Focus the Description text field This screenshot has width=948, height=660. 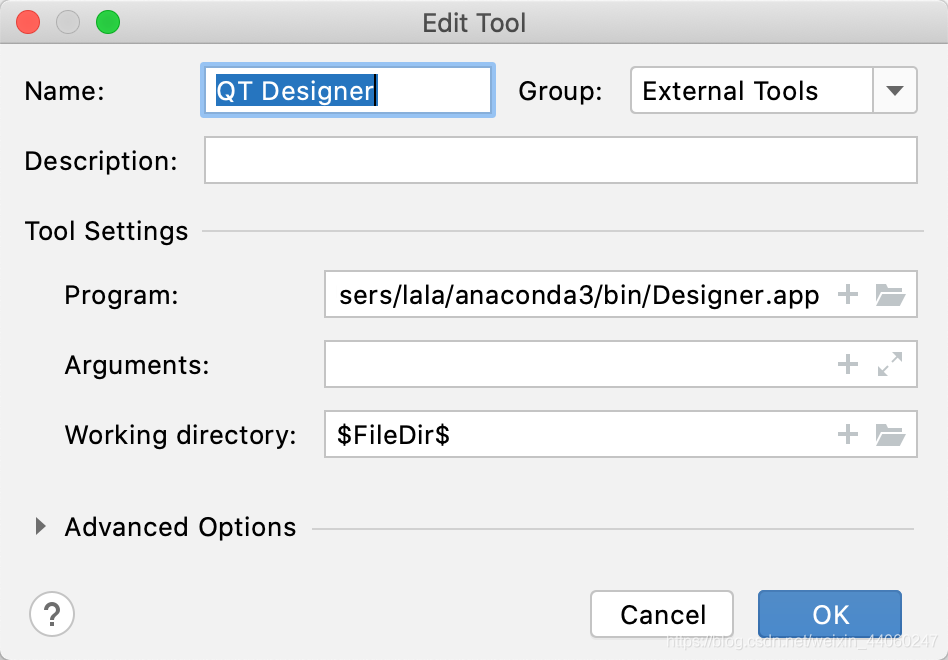[560, 160]
